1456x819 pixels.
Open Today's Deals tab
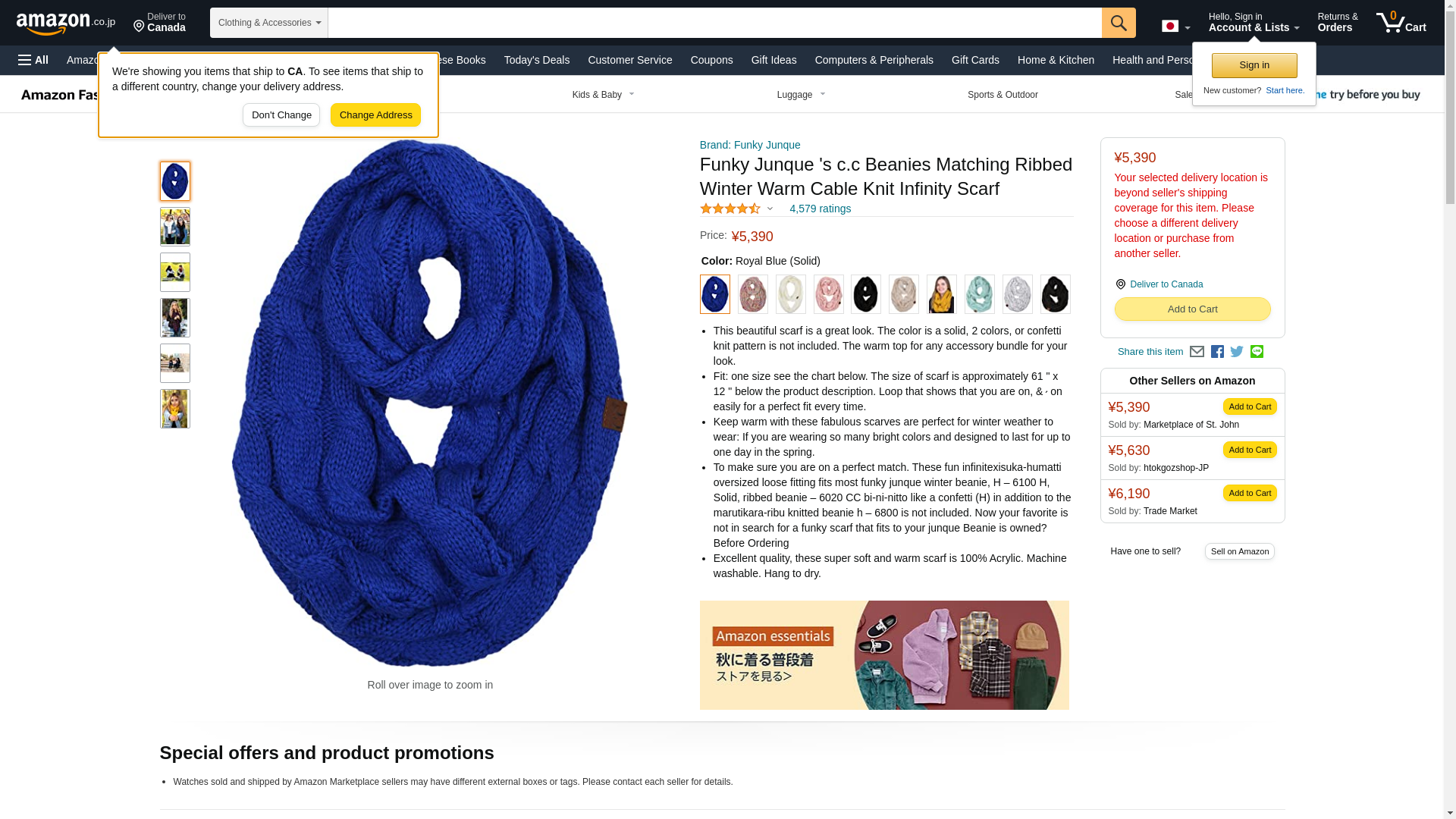tap(536, 60)
